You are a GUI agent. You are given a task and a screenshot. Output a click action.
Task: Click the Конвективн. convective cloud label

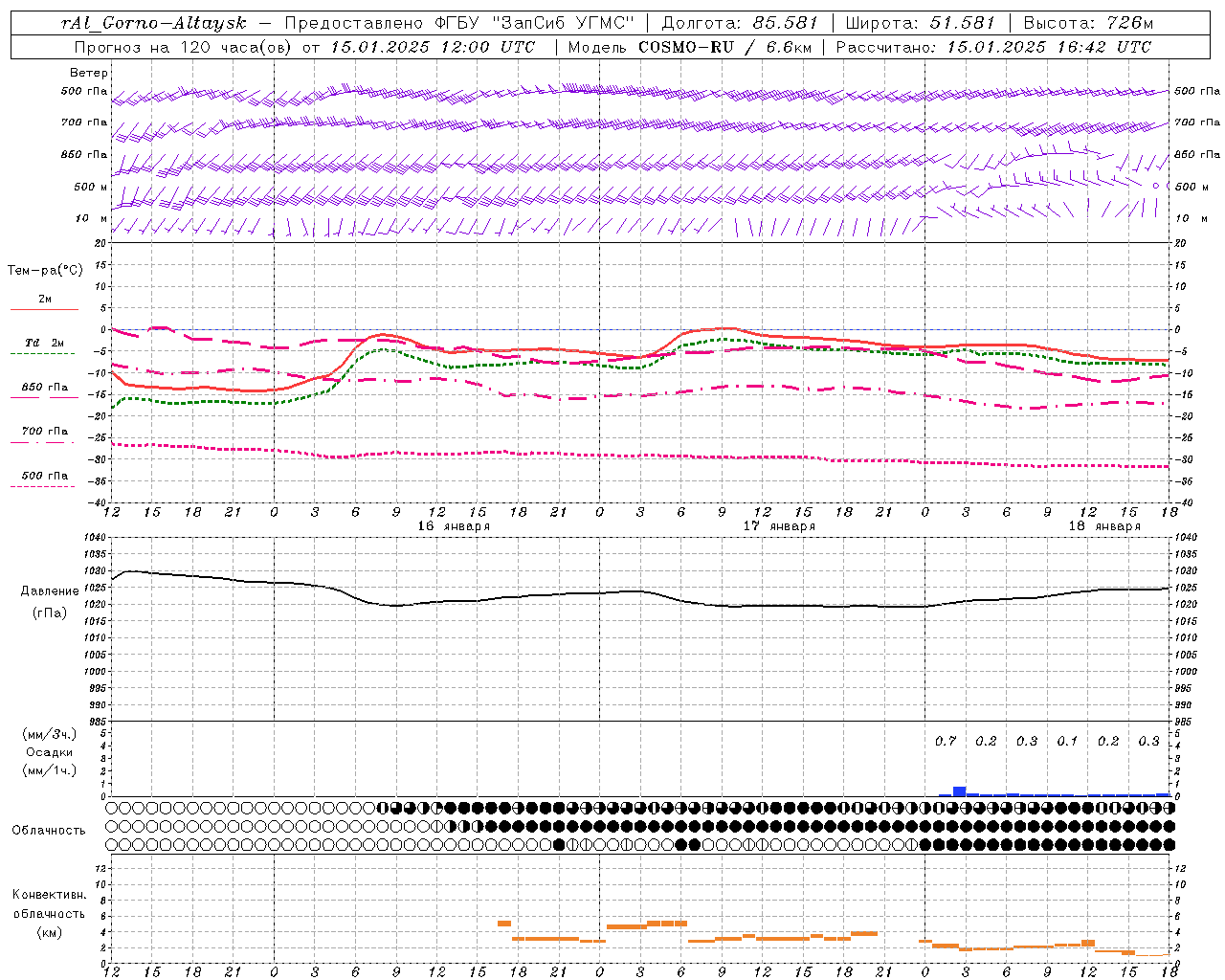(49, 895)
